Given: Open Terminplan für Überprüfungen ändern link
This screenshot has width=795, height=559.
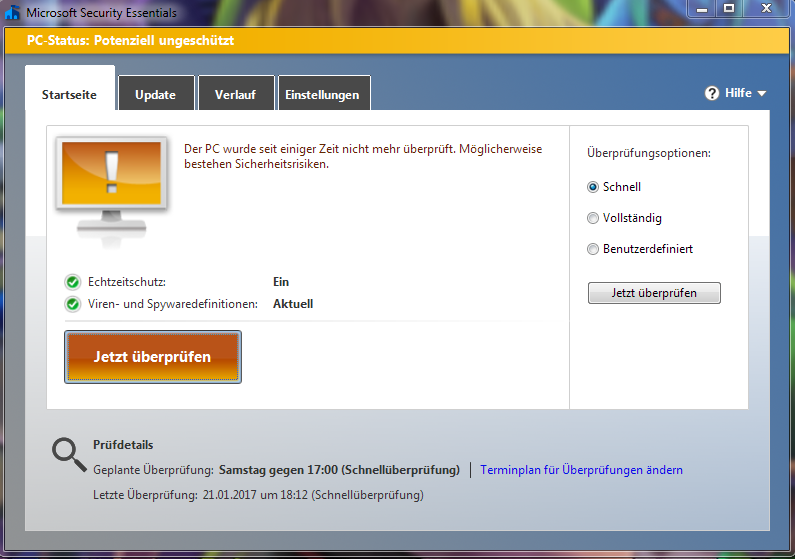Looking at the screenshot, I should [581, 470].
